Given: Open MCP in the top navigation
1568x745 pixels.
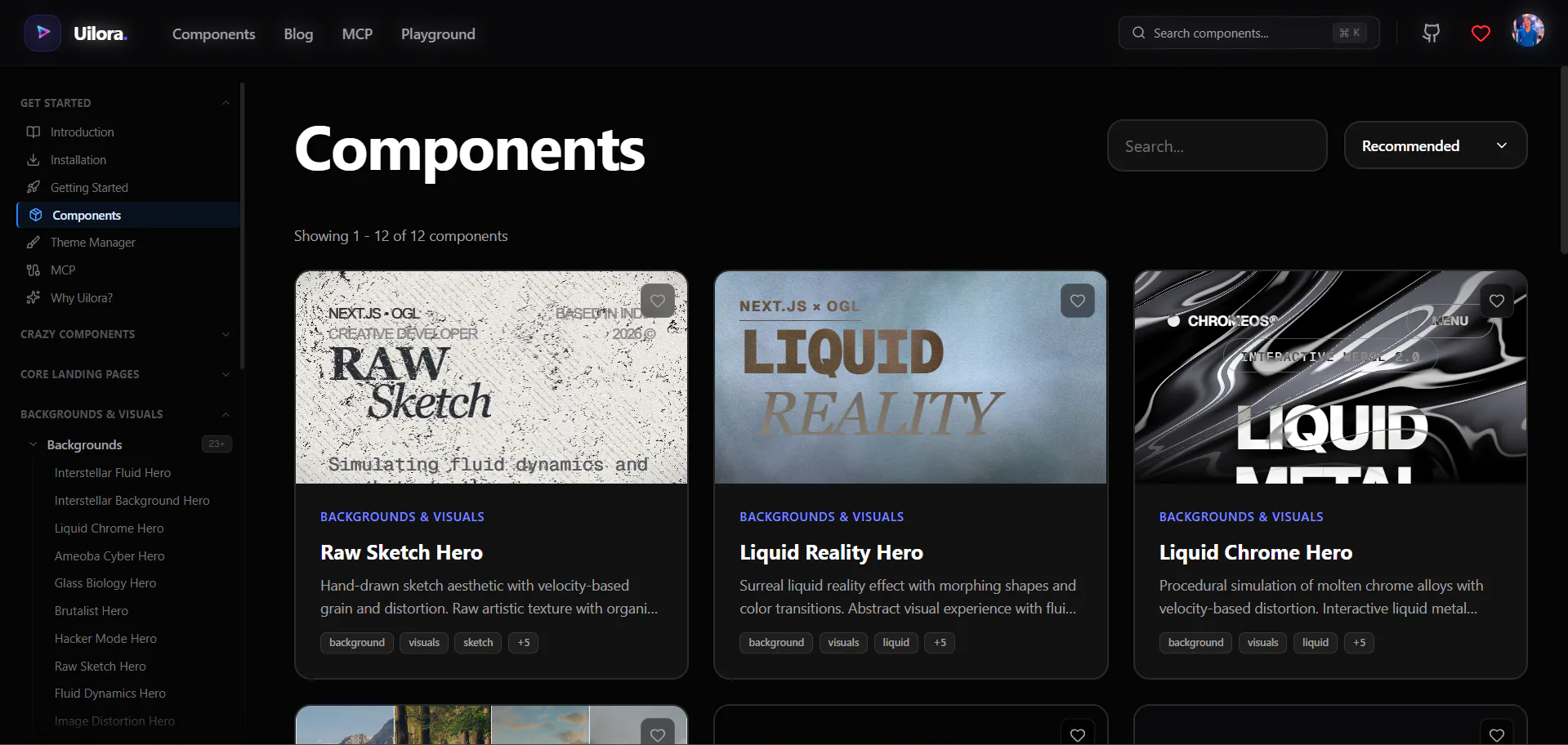Looking at the screenshot, I should click(357, 33).
